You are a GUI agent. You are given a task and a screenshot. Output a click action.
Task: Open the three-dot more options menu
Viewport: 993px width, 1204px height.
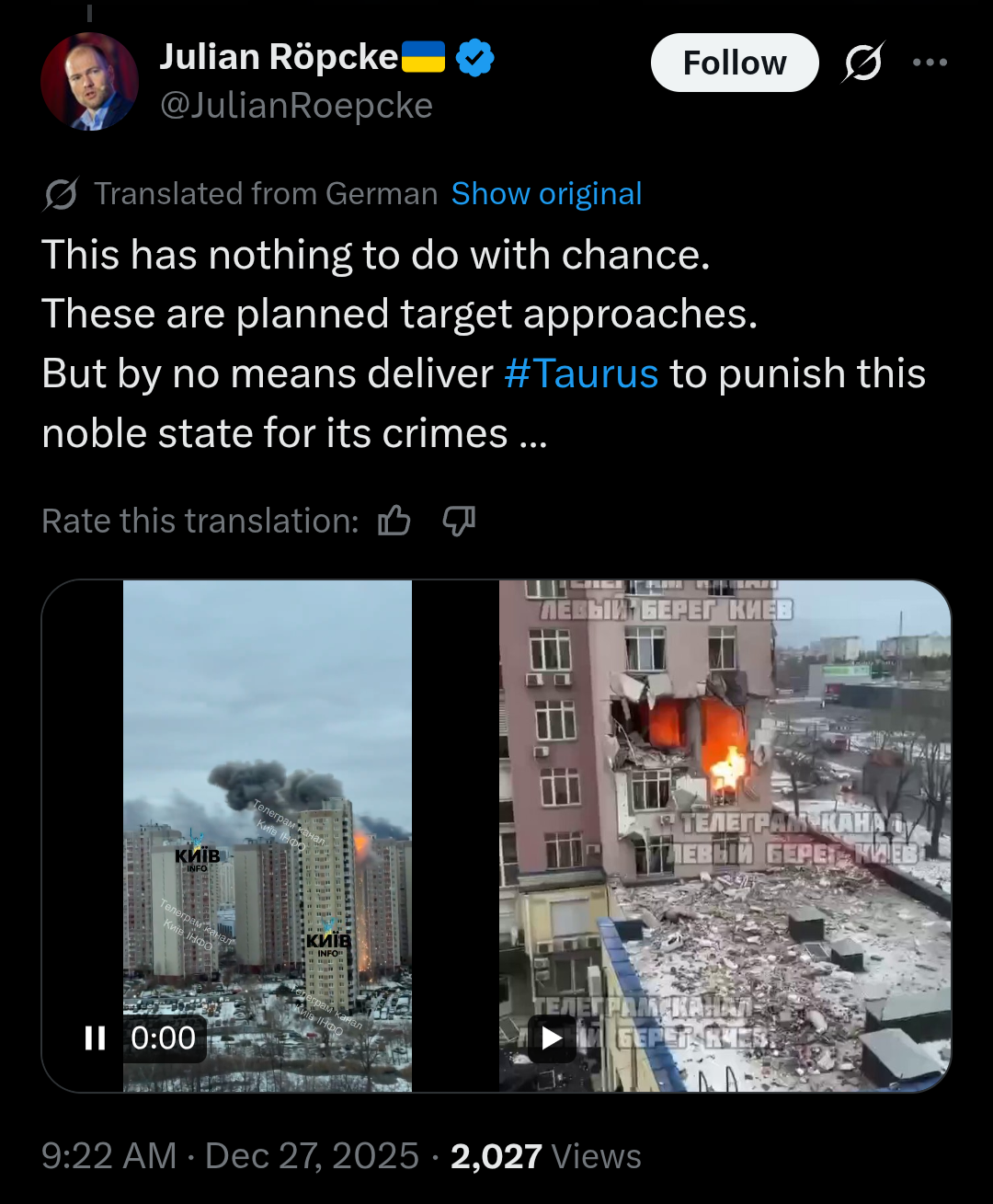[x=930, y=63]
